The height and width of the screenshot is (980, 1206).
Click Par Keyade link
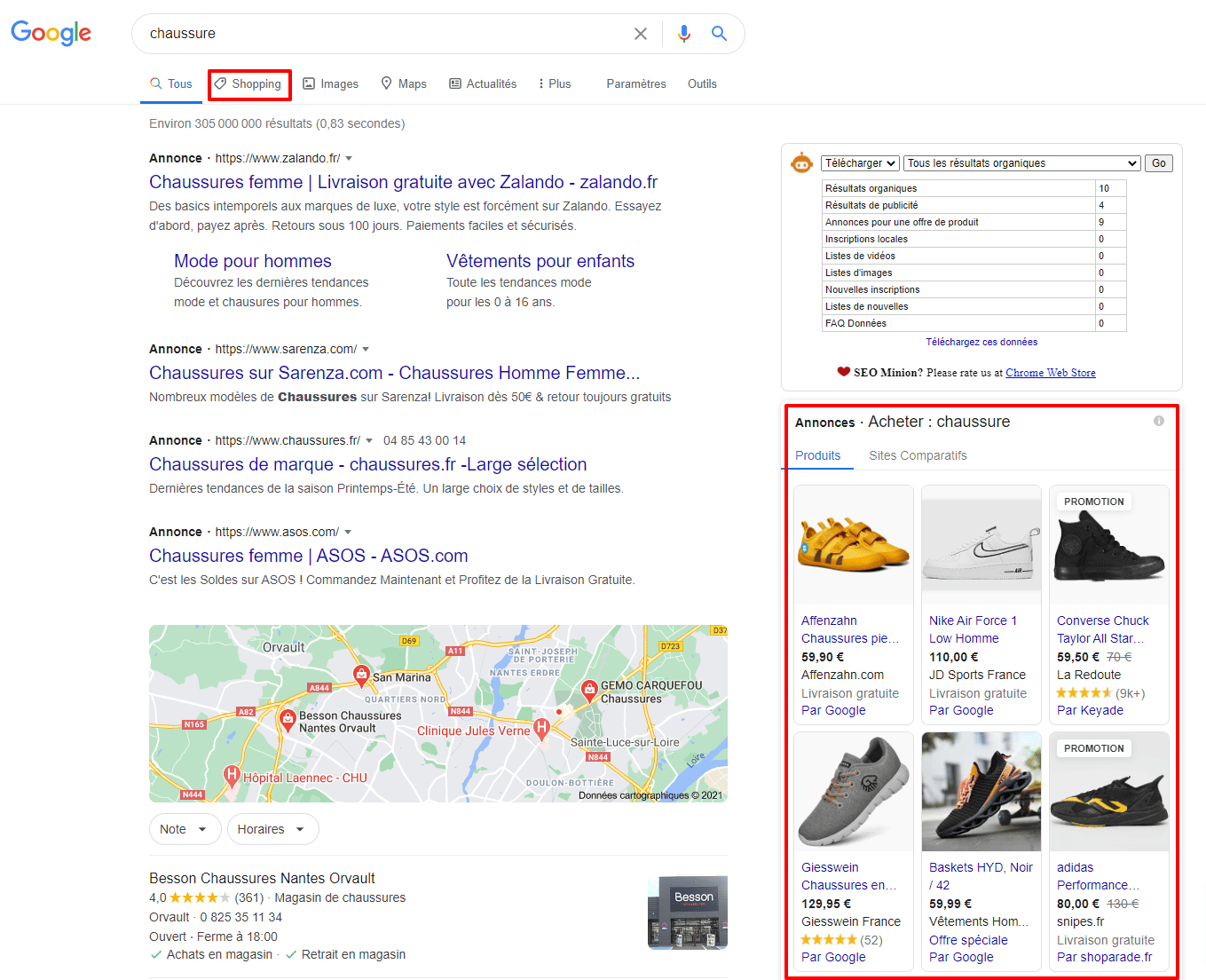click(x=1090, y=710)
